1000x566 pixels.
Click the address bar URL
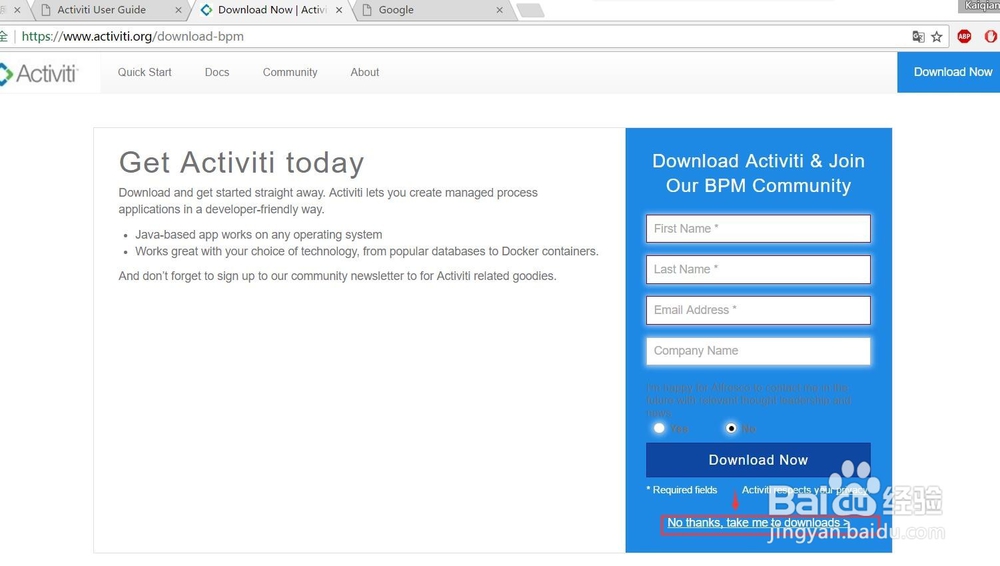coord(133,36)
